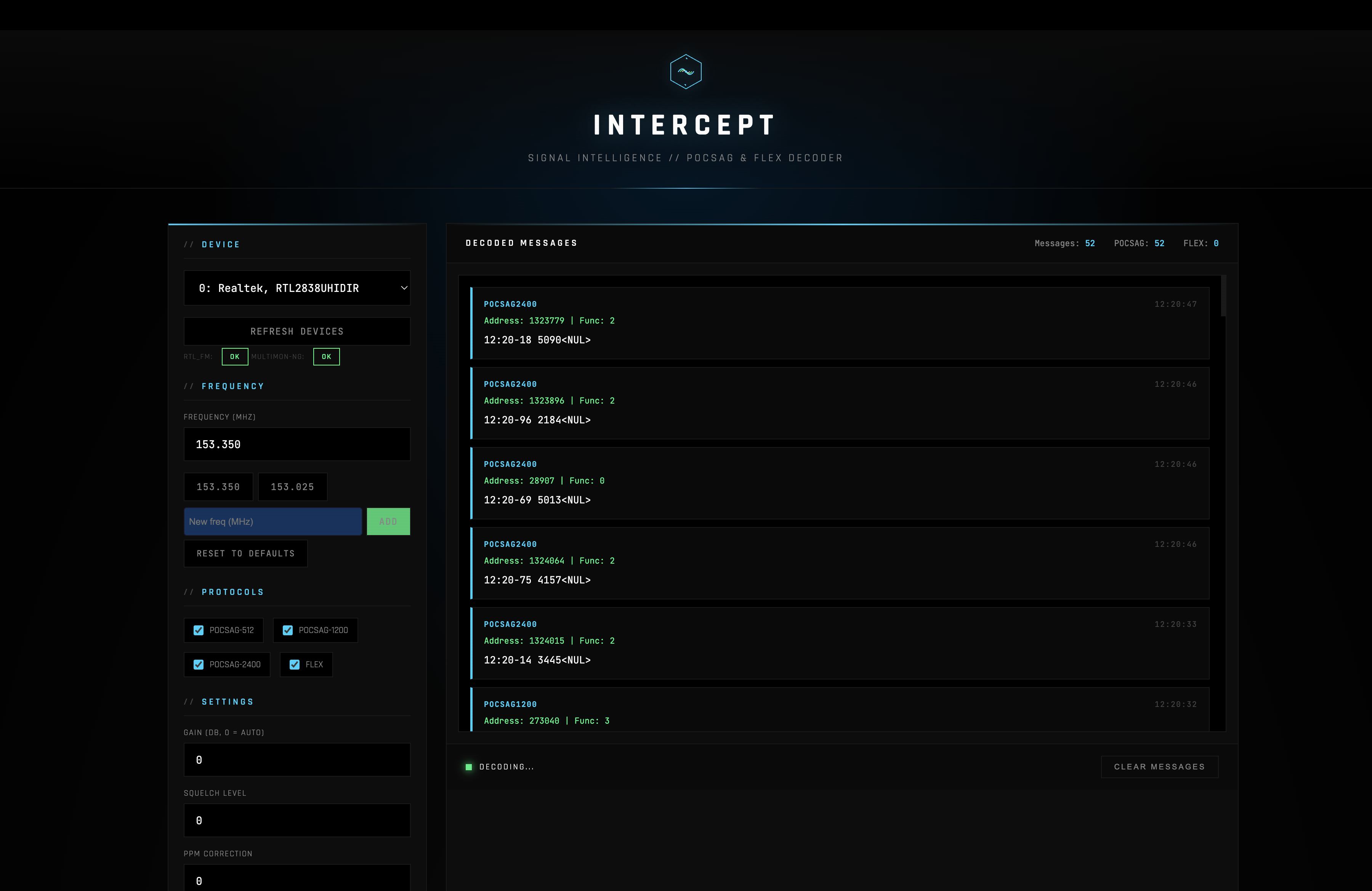Click the Frequency (MHz) input field
This screenshot has width=1372, height=891.
[x=296, y=444]
